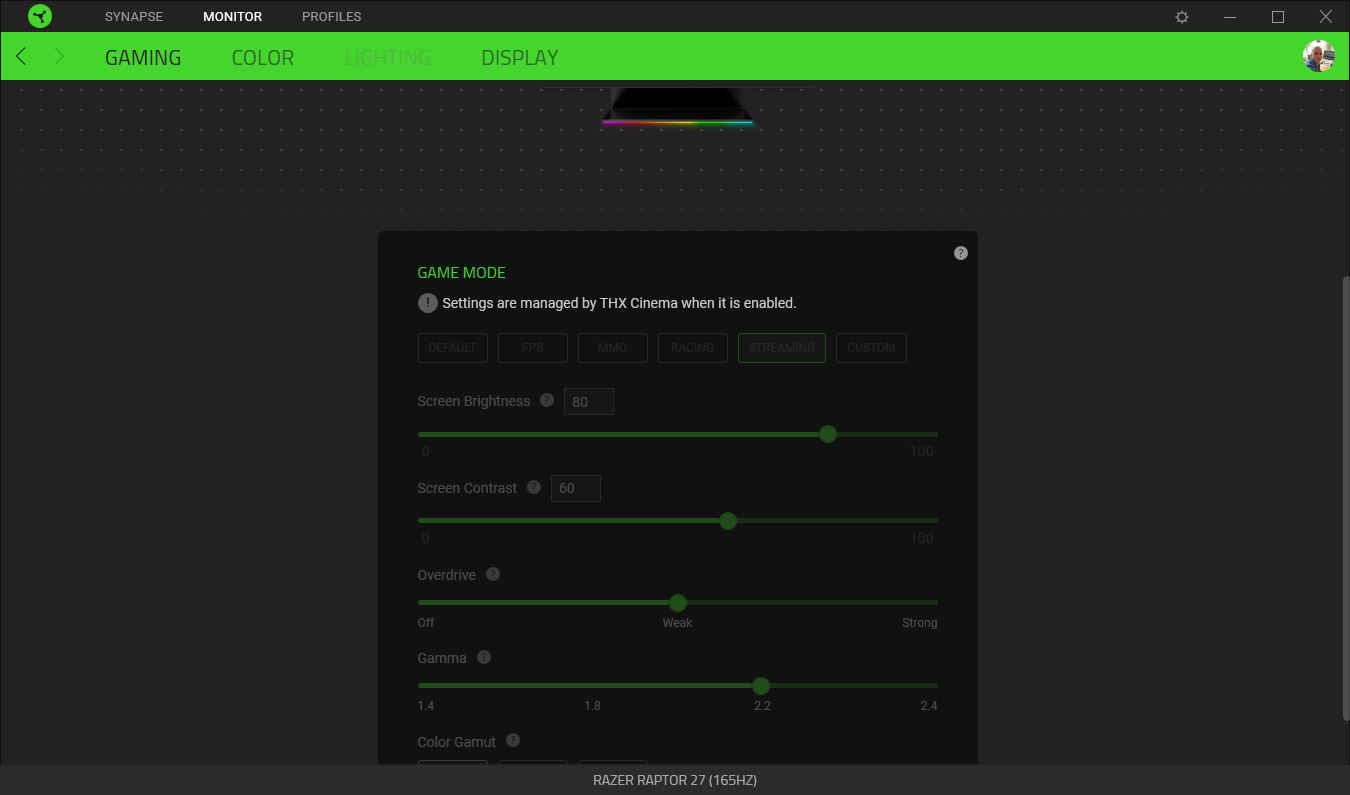Click Screen Contrast slider handle
Viewport: 1350px width, 795px height.
(x=728, y=521)
